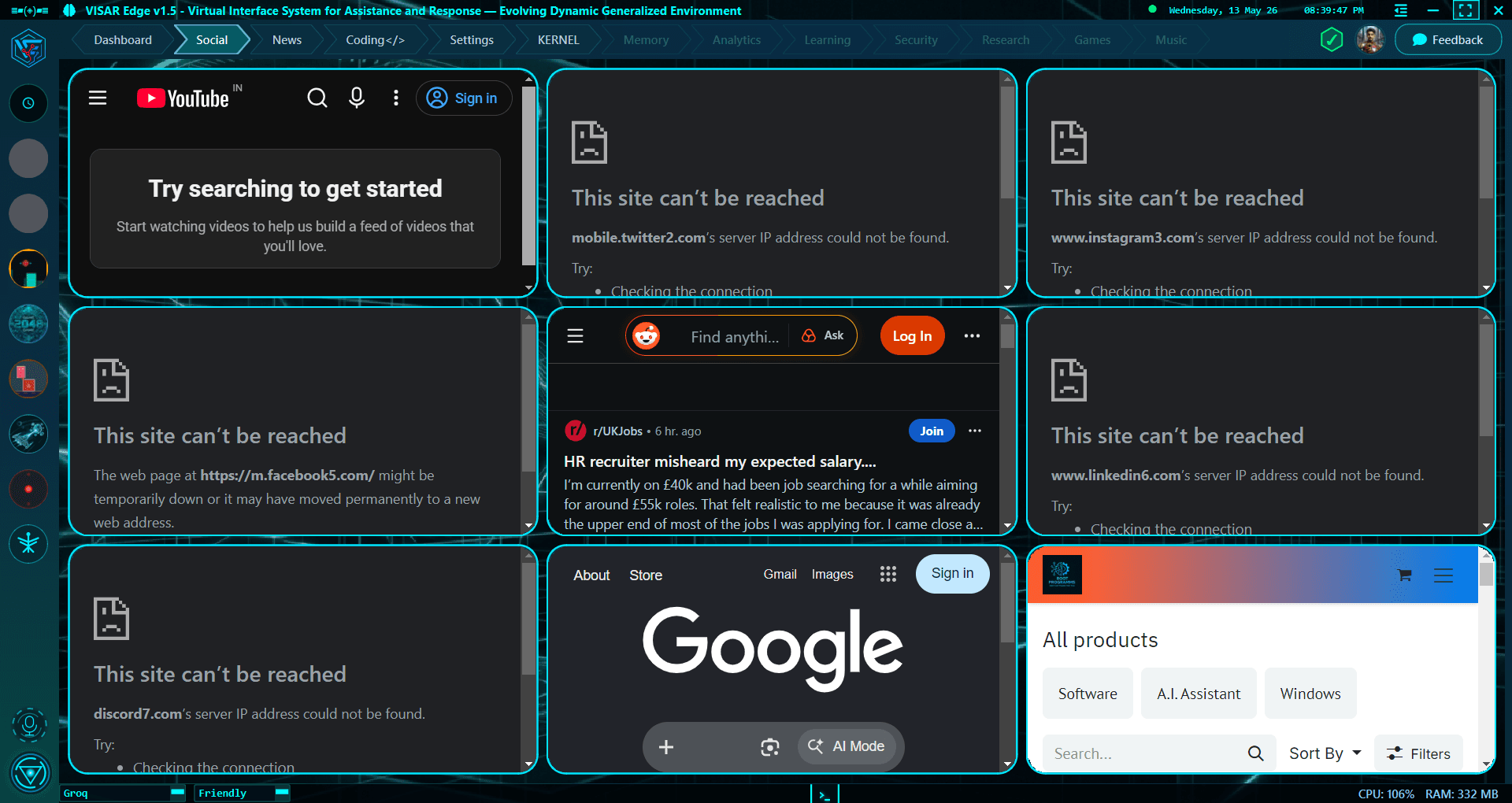Select the Analytics tab
The height and width of the screenshot is (803, 1512).
pyautogui.click(x=736, y=39)
